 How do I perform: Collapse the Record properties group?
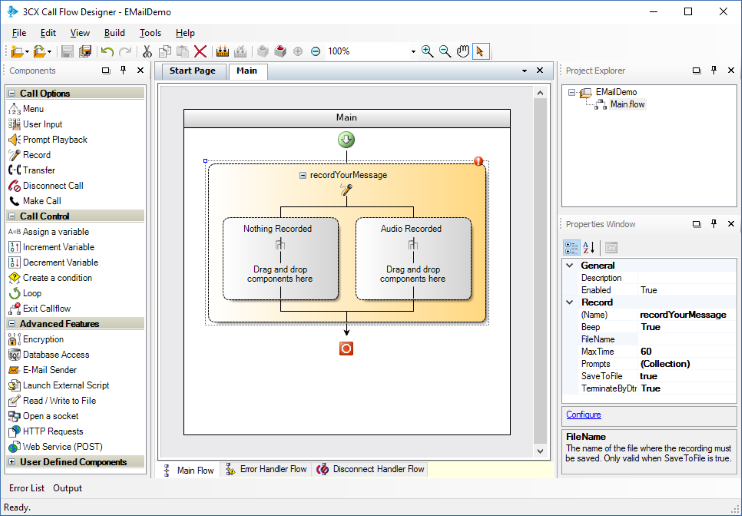pos(570,302)
